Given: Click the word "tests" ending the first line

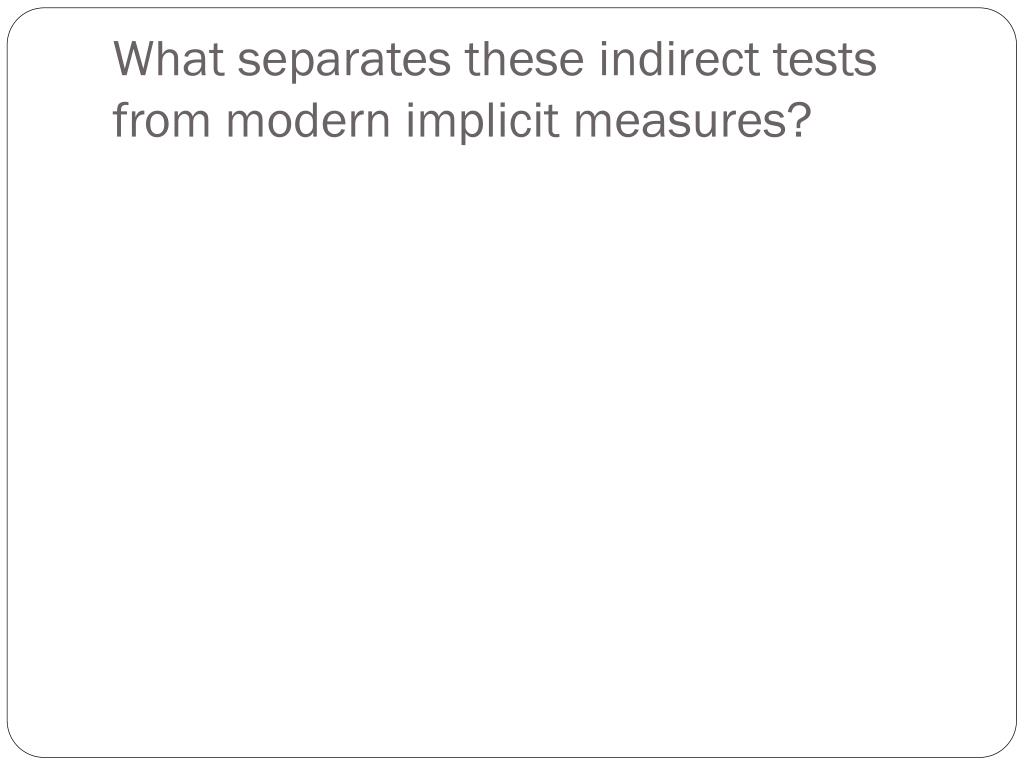Looking at the screenshot, I should coord(825,61).
